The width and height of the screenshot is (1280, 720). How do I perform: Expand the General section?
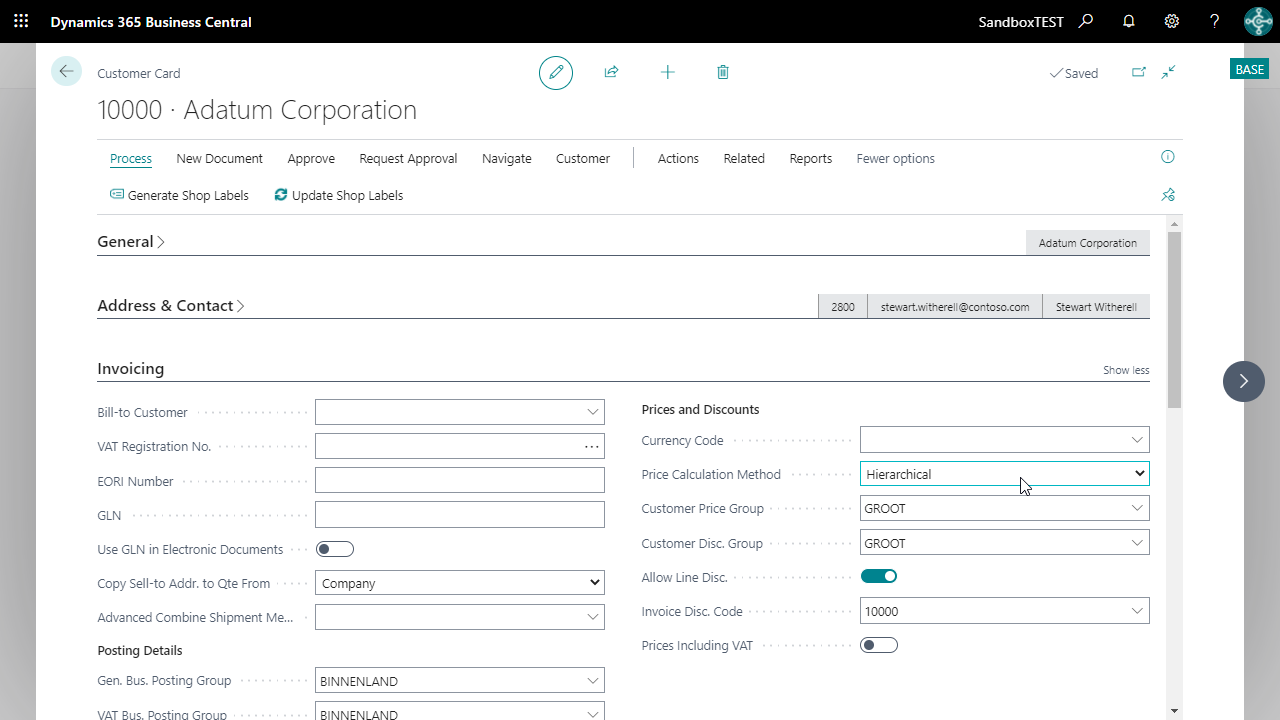131,242
